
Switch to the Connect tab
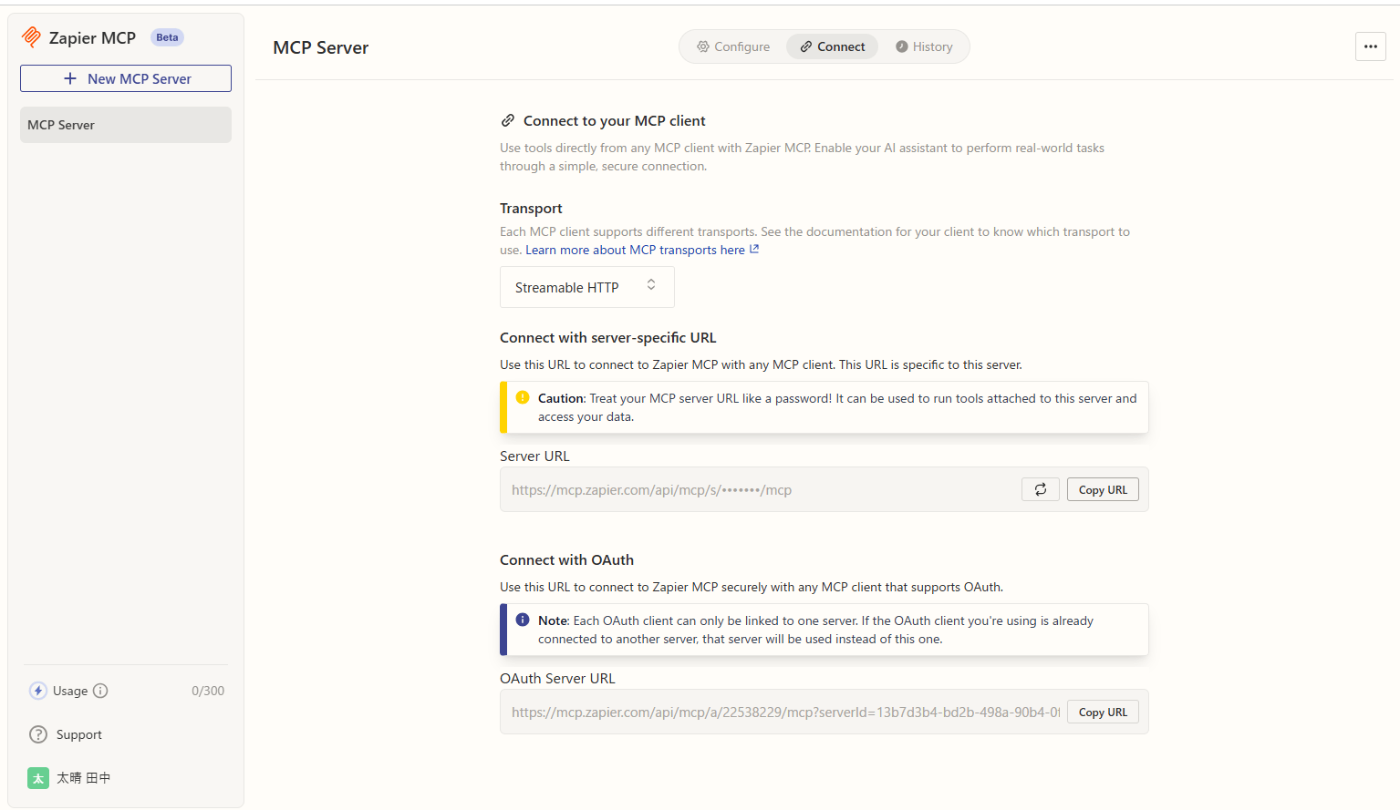(x=832, y=47)
